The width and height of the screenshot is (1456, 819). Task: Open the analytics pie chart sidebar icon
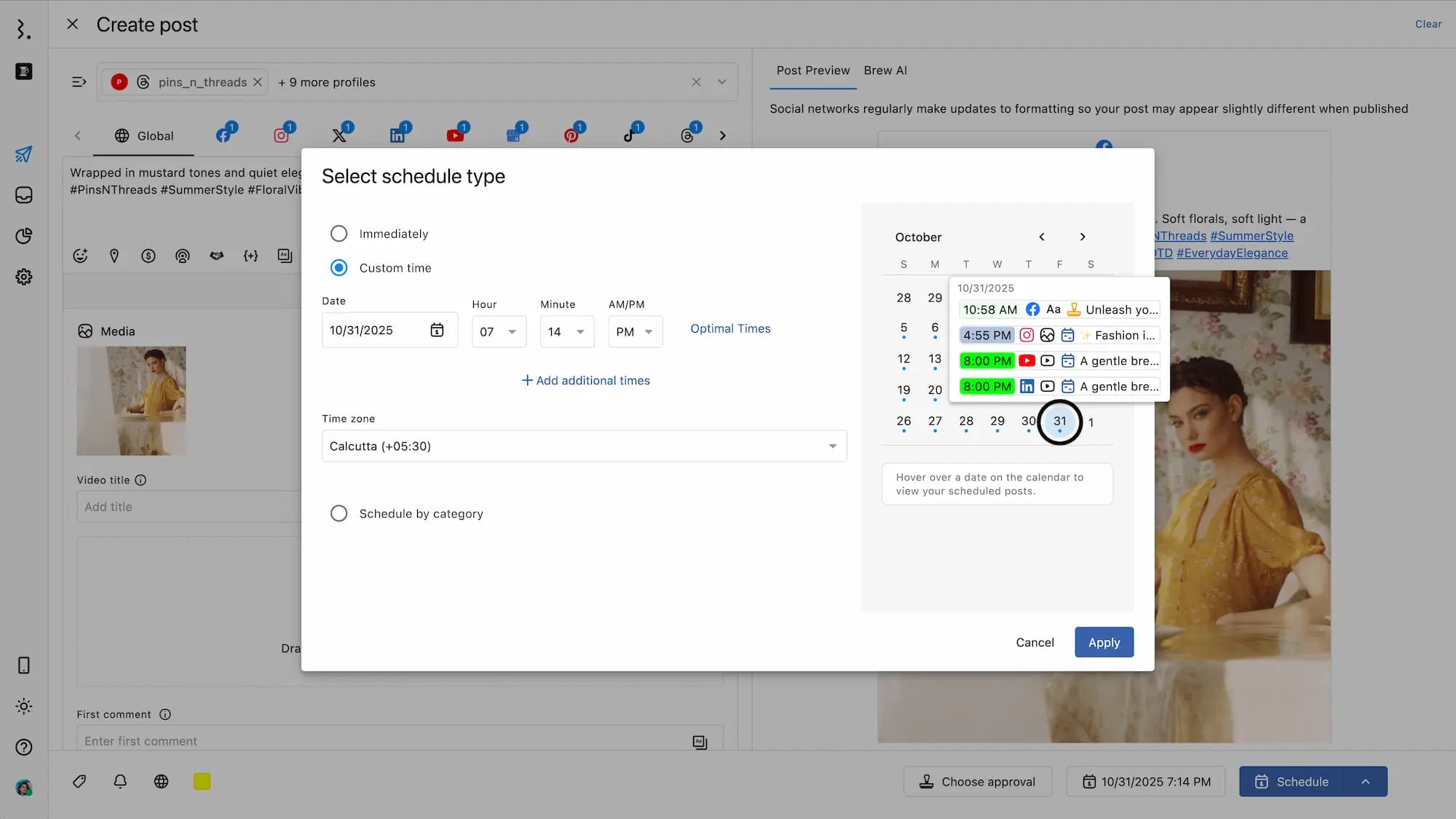pos(23,236)
